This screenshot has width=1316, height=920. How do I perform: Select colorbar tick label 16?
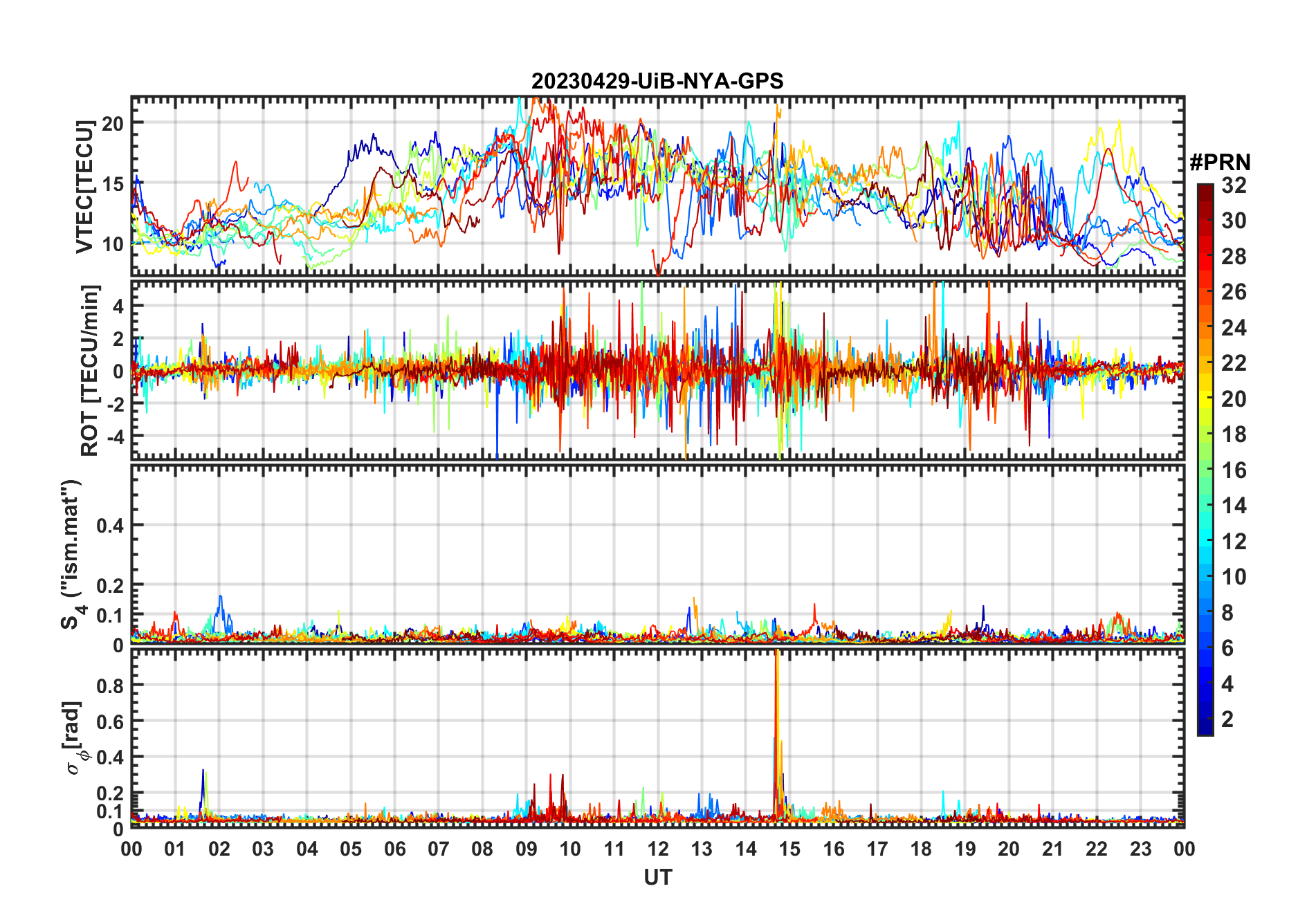coord(1234,470)
